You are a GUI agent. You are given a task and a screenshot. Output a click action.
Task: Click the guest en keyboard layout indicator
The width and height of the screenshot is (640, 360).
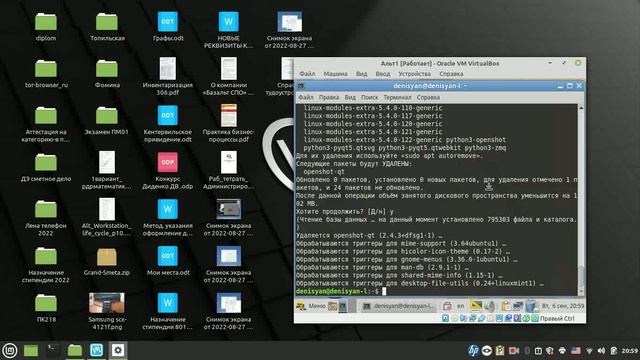(461, 306)
